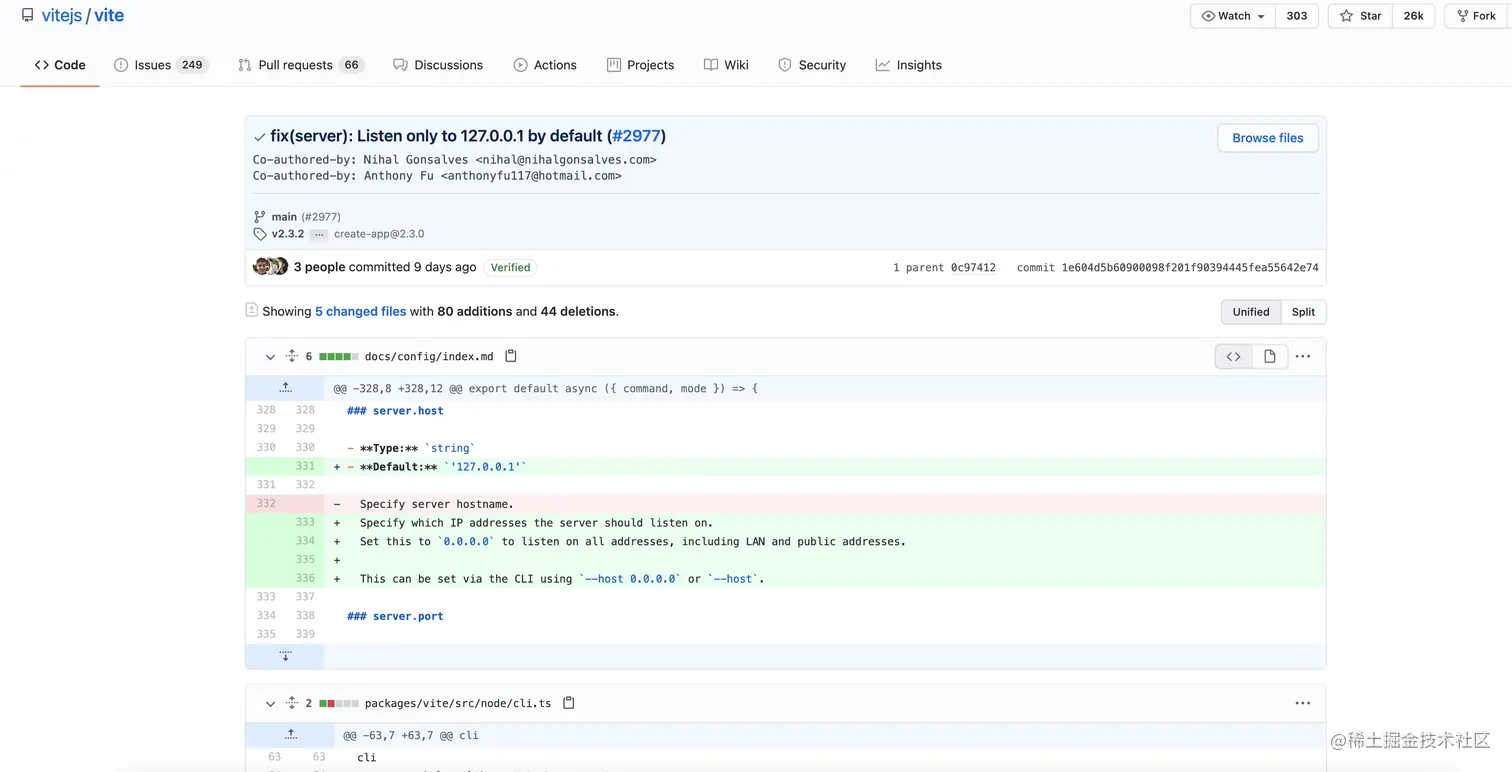Image resolution: width=1512 pixels, height=772 pixels.
Task: Show rich diff view for index.md
Action: pos(1269,356)
